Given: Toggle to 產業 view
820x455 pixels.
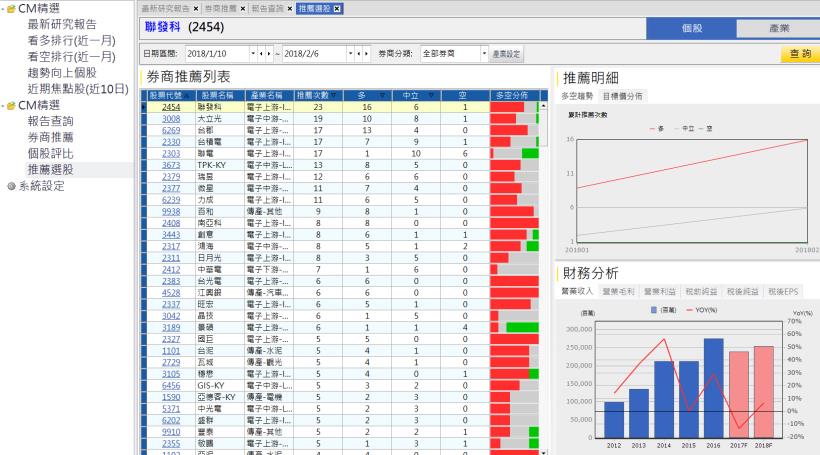Looking at the screenshot, I should [x=779, y=28].
